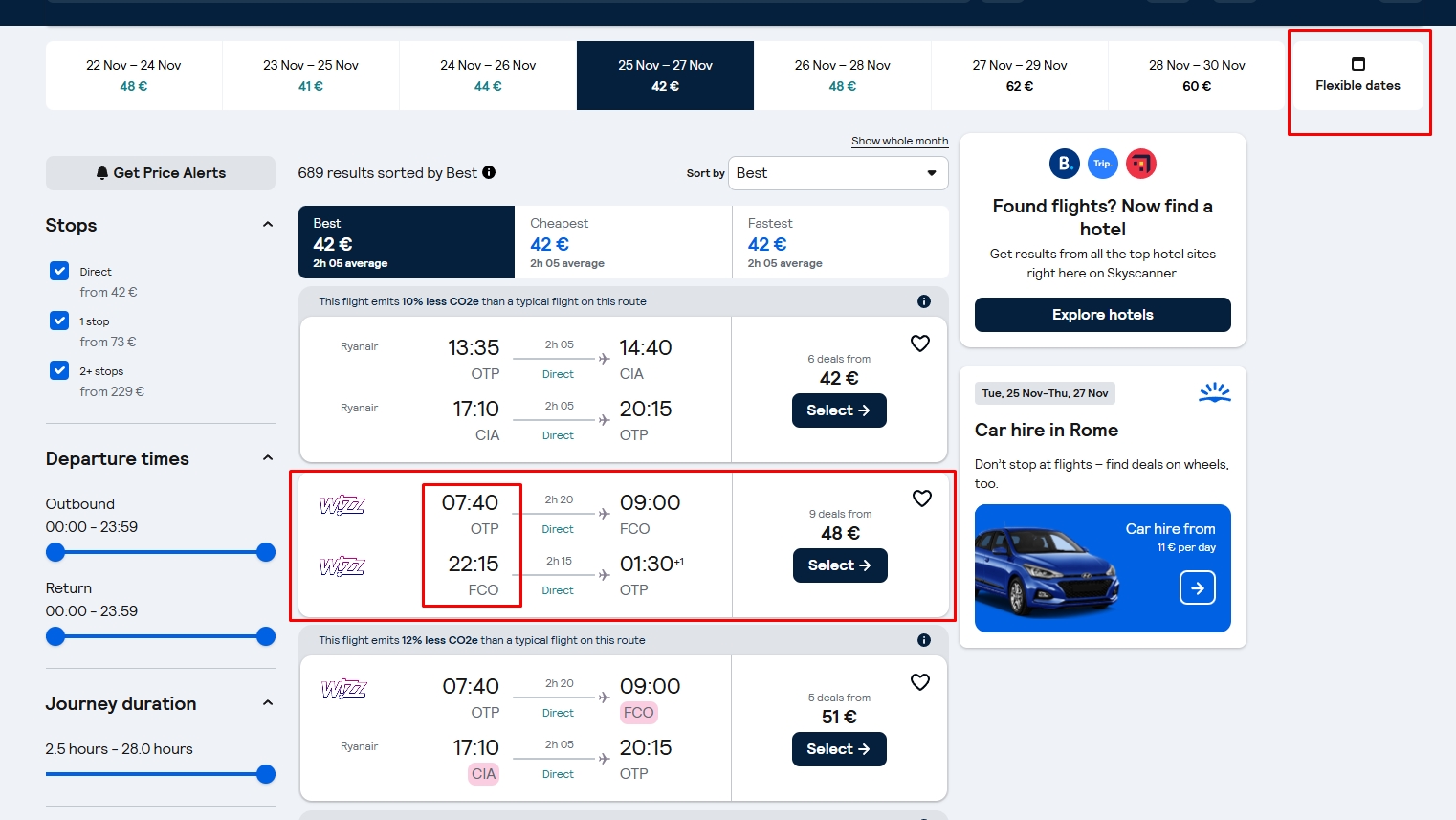Open the Show whole month link
The width and height of the screenshot is (1456, 820).
pyautogui.click(x=899, y=141)
